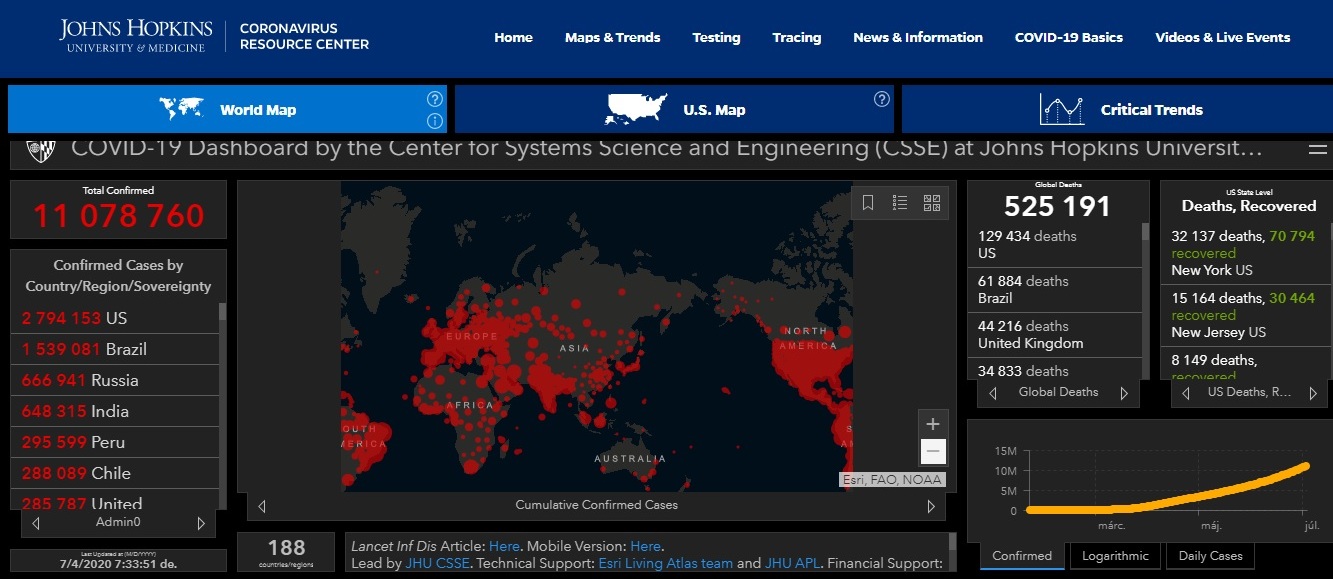The width and height of the screenshot is (1333, 579).
Task: Open map bookmarks icon
Action: [868, 203]
